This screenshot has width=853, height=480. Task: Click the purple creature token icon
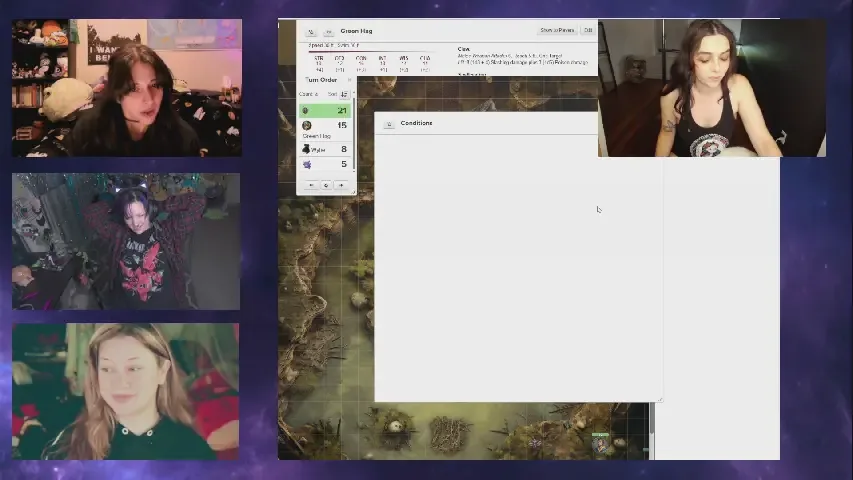coord(307,165)
